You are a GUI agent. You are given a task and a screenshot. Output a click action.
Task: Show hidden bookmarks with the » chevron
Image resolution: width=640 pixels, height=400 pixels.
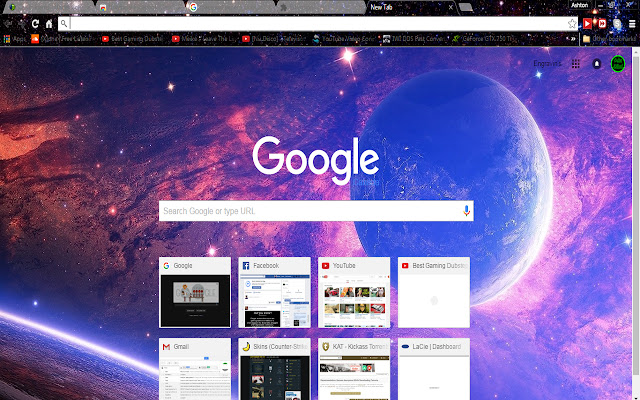tap(573, 39)
